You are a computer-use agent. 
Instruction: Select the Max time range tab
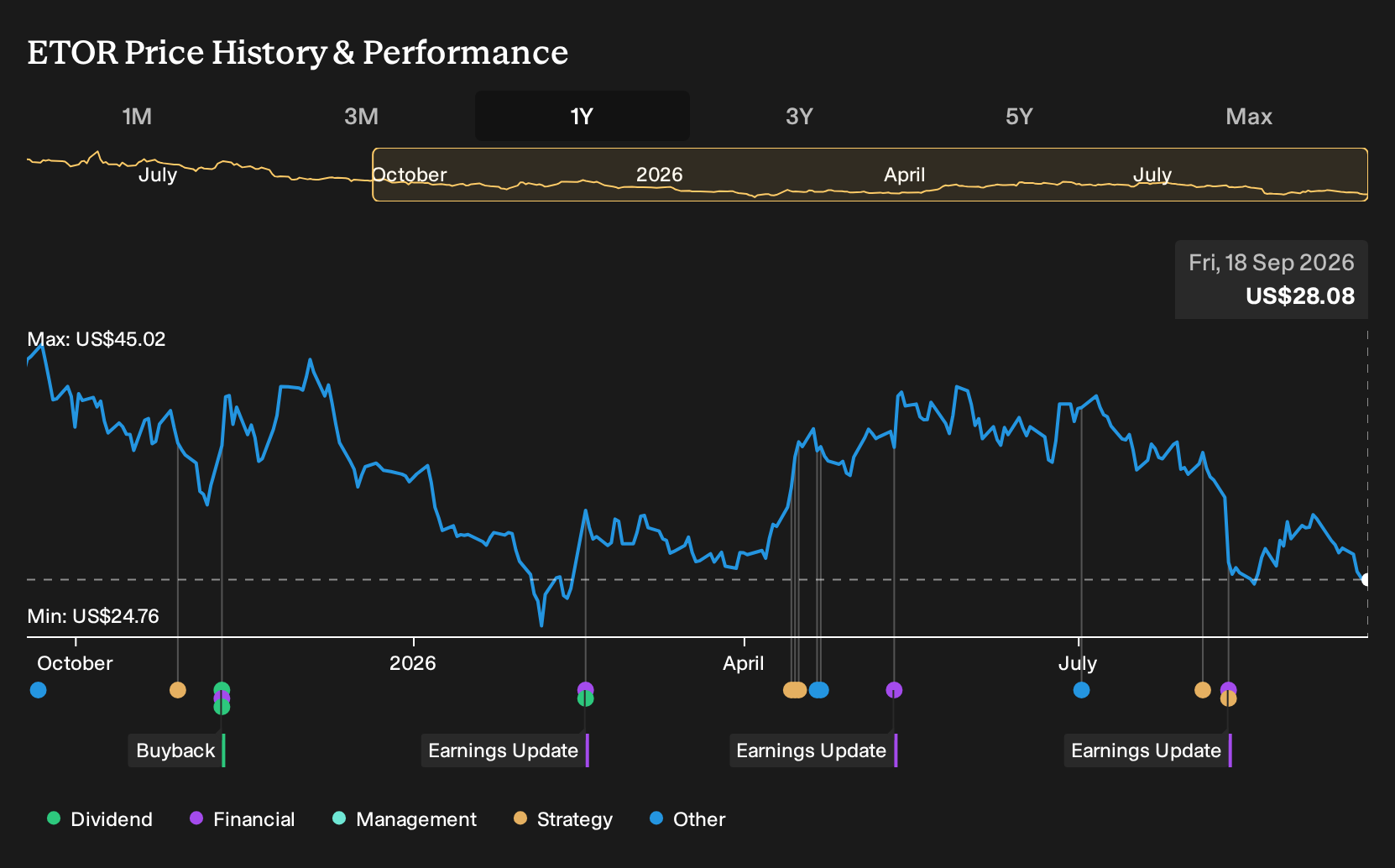click(x=1249, y=116)
